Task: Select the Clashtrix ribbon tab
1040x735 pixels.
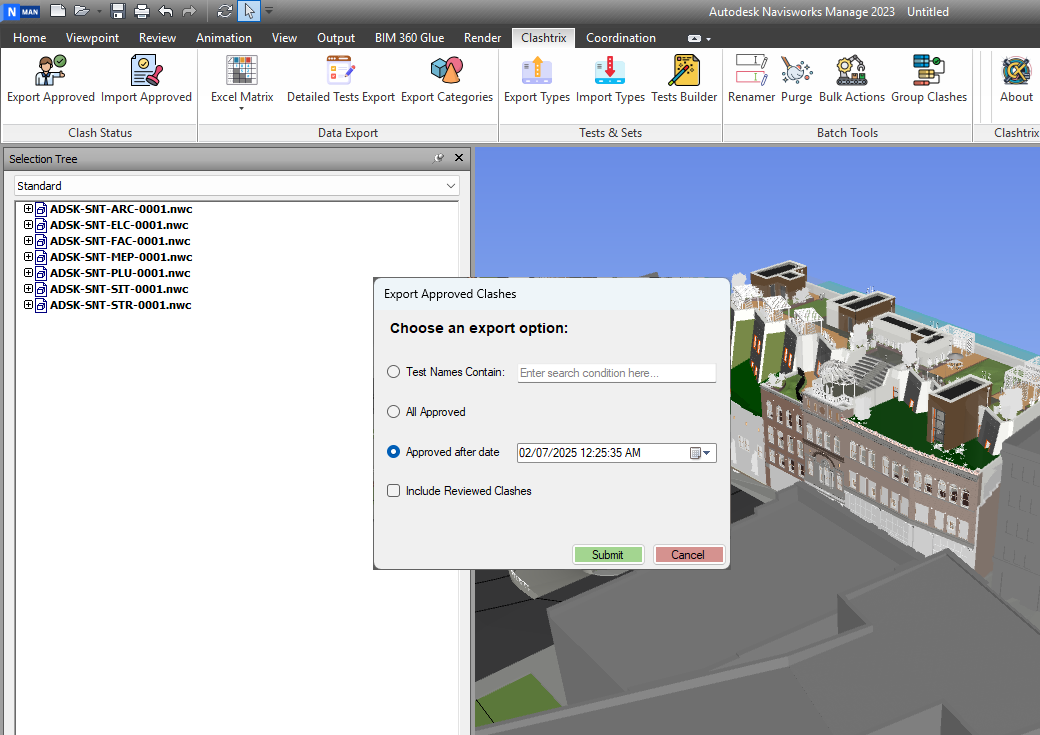Action: [x=543, y=38]
